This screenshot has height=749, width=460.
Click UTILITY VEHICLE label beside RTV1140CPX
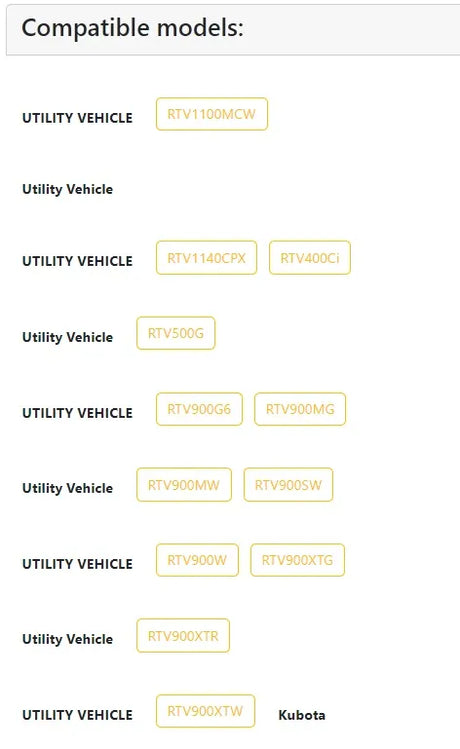pos(77,261)
